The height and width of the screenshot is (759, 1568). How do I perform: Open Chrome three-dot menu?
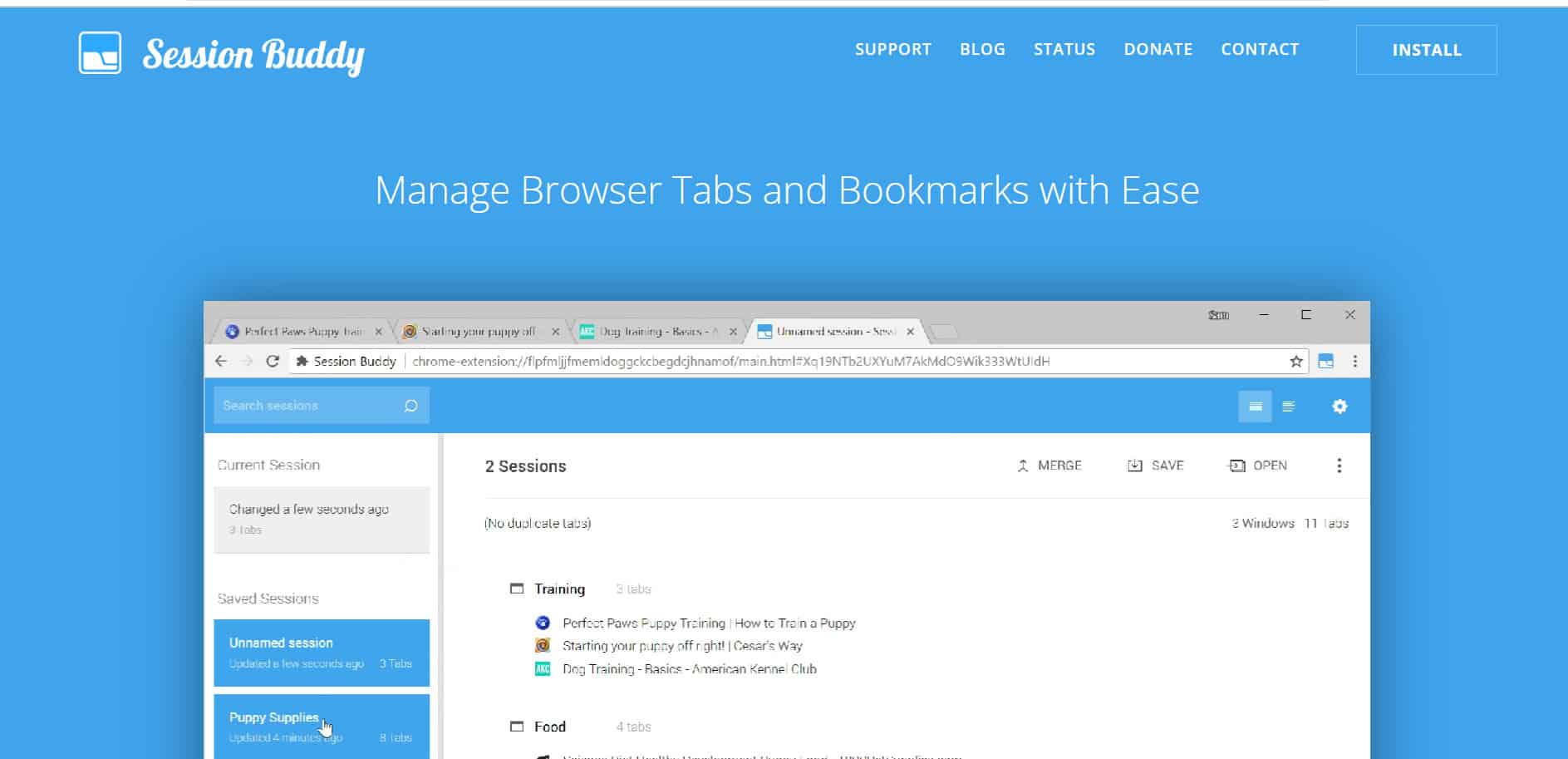point(1355,361)
